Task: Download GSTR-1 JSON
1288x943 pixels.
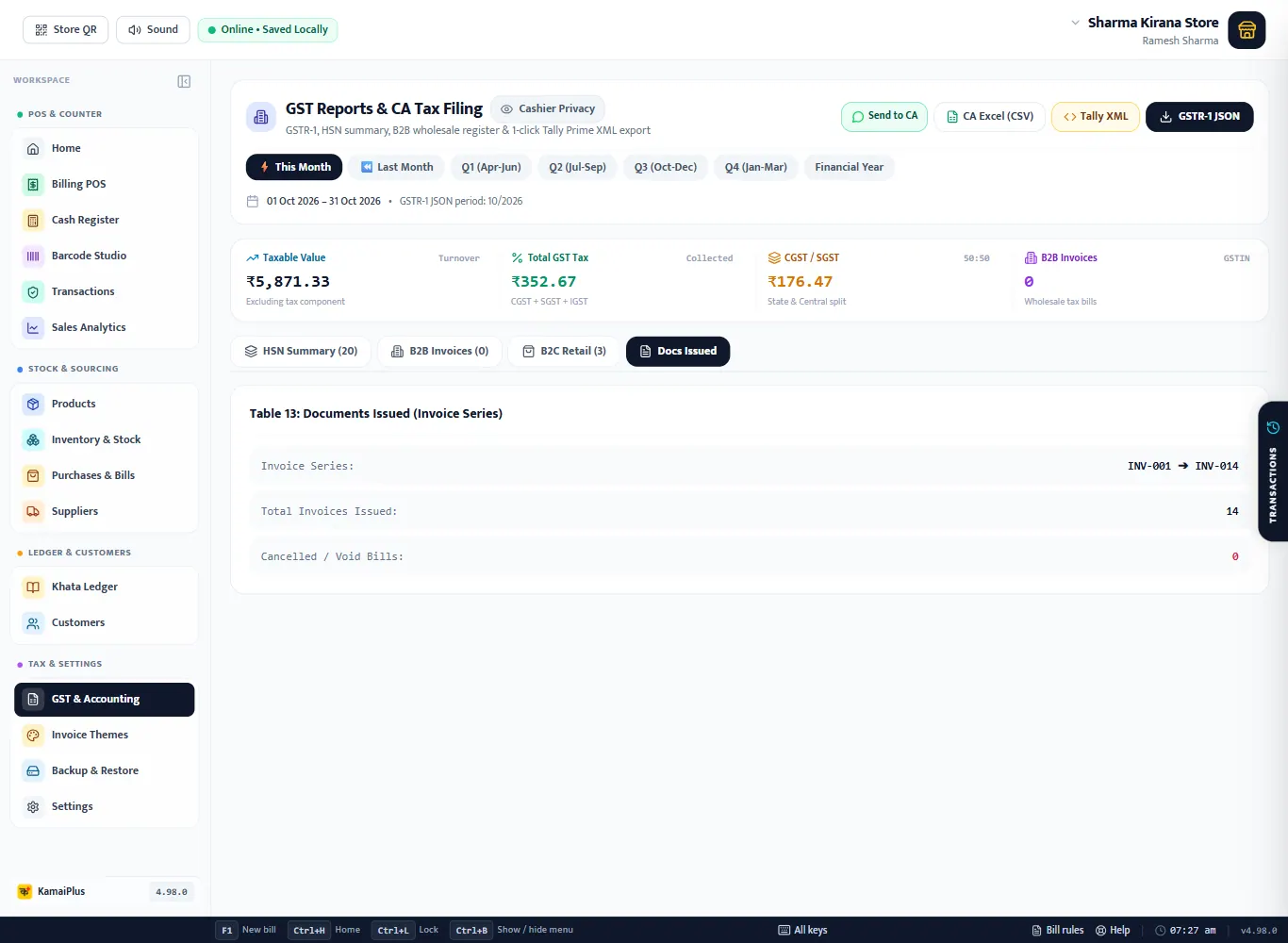Action: pyautogui.click(x=1199, y=116)
